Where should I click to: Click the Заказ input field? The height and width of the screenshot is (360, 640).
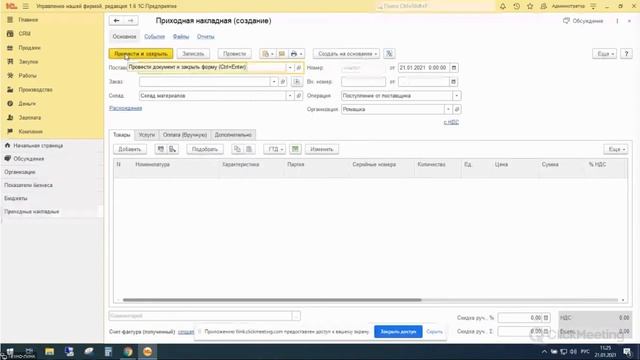click(x=204, y=82)
